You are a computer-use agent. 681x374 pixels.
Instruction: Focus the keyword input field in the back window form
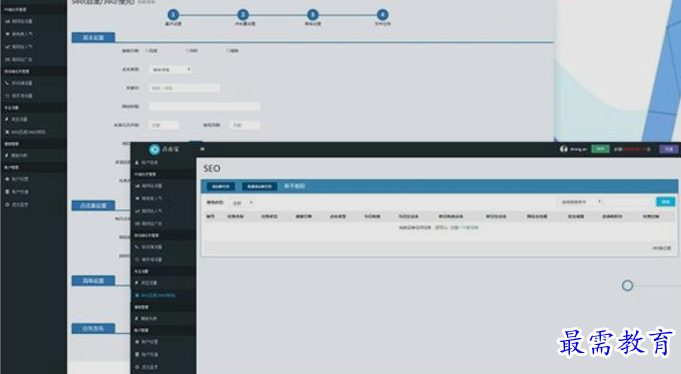[185, 88]
